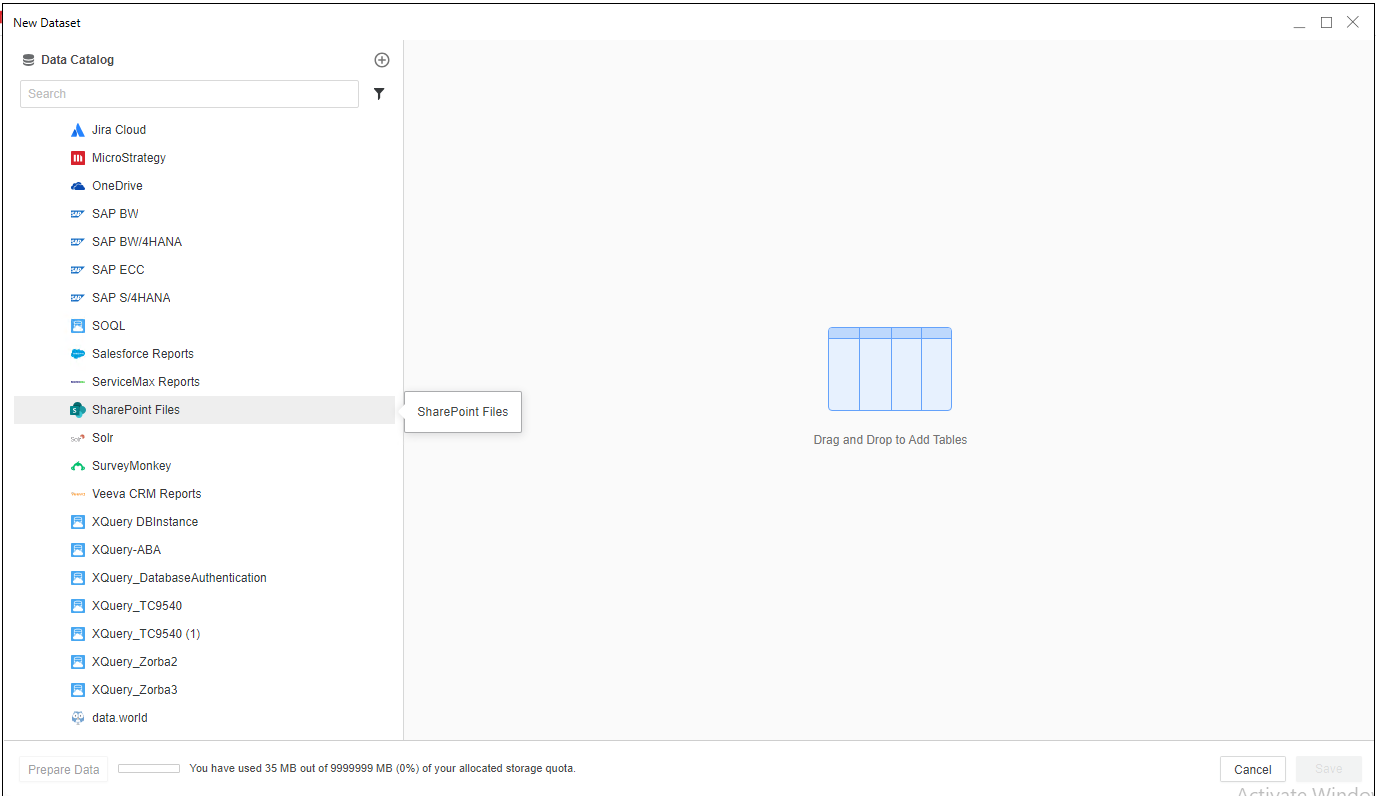Click the Prepare Data button
The image size is (1376, 796).
click(63, 769)
